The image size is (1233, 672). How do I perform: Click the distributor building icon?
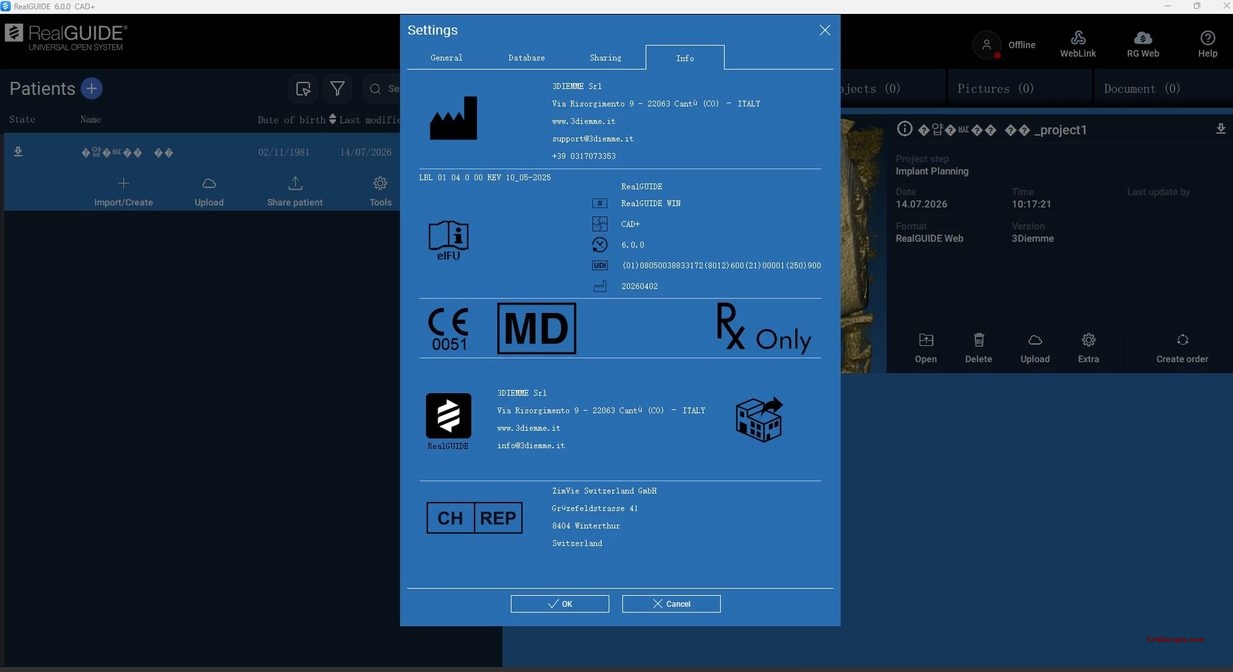pos(759,419)
